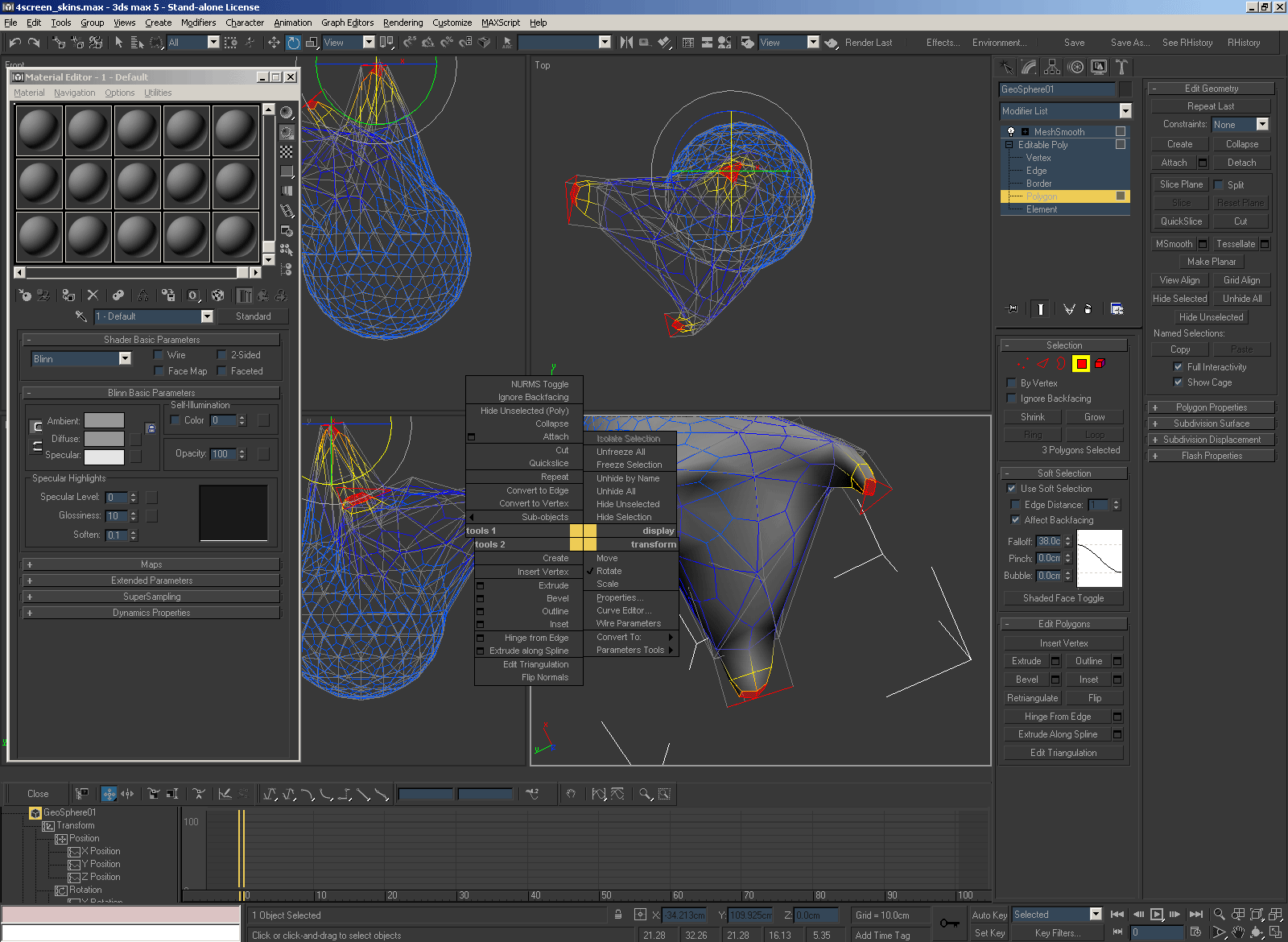Open the Modifiers menu
This screenshot has height=942, width=1288.
tap(198, 23)
